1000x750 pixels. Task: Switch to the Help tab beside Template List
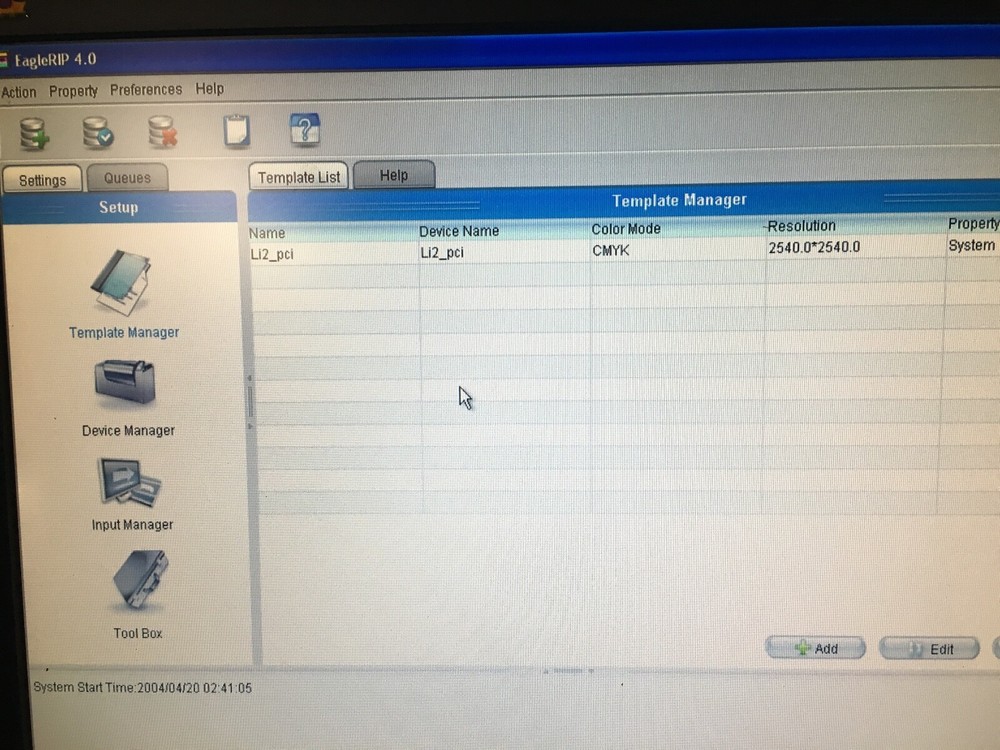pyautogui.click(x=393, y=174)
